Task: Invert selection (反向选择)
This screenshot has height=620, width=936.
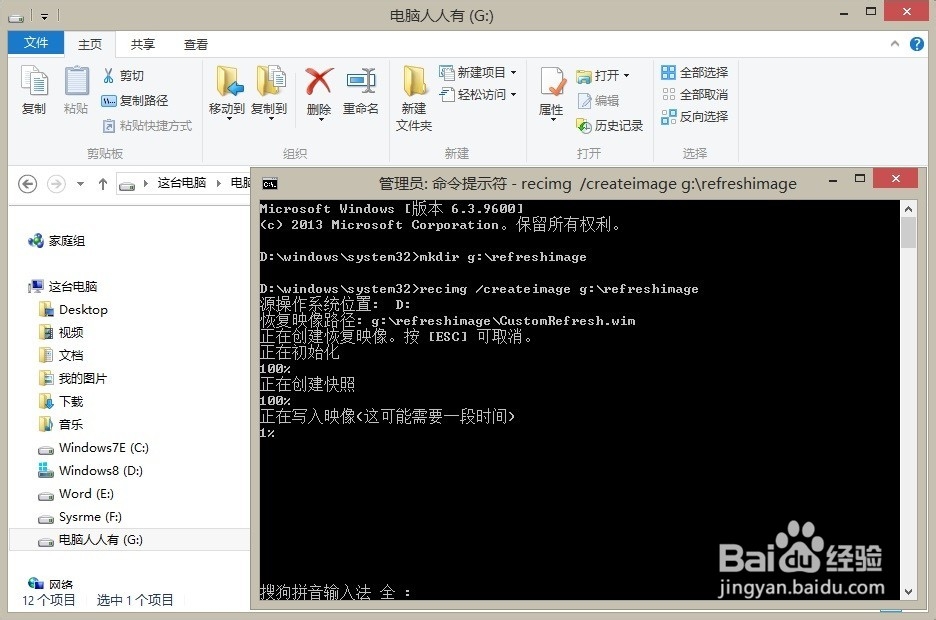Action: (x=695, y=116)
